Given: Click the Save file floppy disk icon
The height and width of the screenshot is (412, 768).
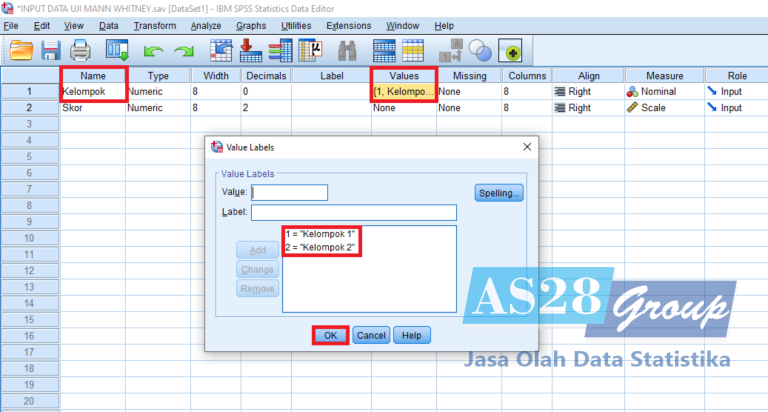Looking at the screenshot, I should tap(51, 50).
